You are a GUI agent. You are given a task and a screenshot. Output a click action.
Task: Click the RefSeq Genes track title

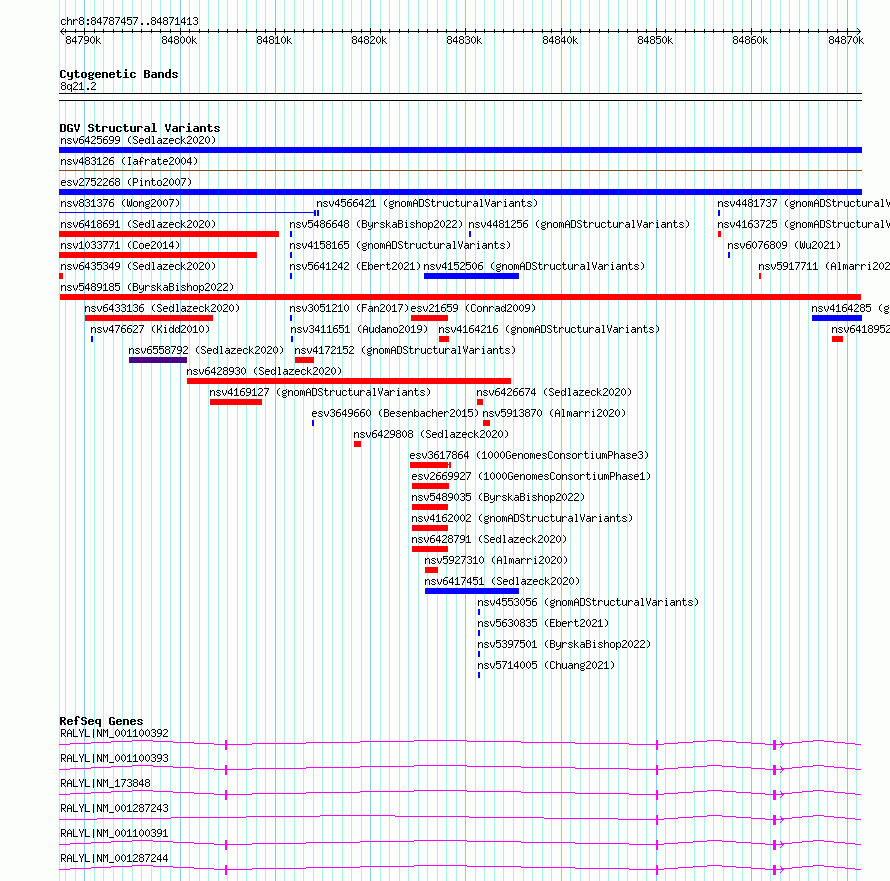pos(101,721)
